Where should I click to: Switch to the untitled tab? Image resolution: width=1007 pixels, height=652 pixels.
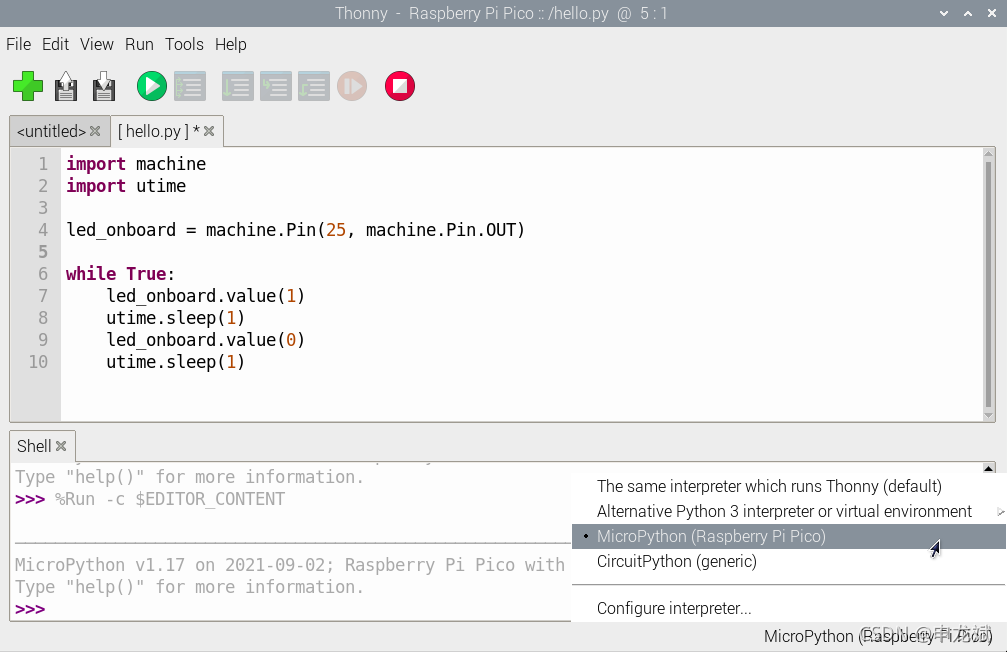[51, 131]
